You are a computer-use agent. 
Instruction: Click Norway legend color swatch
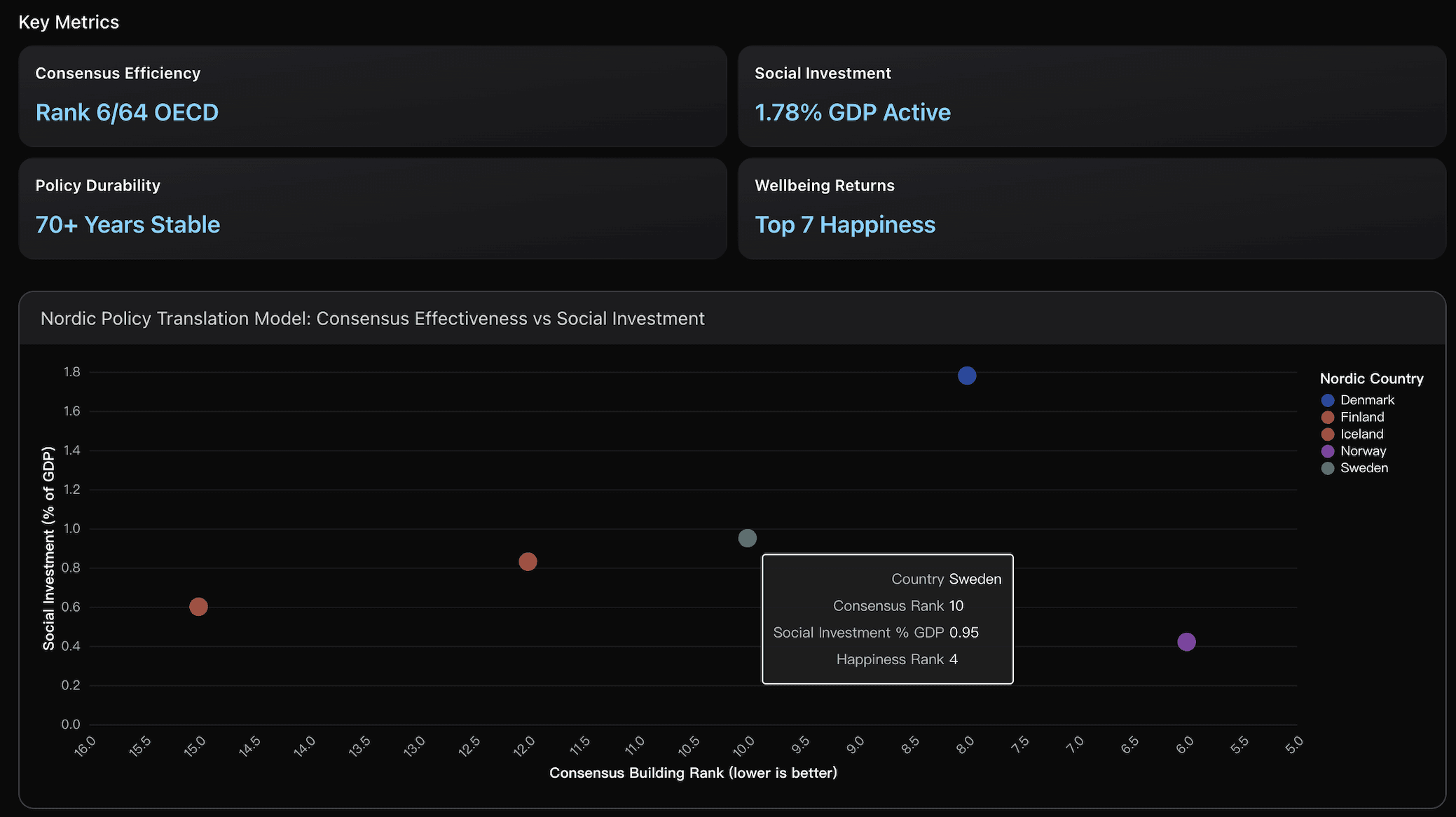click(1327, 451)
